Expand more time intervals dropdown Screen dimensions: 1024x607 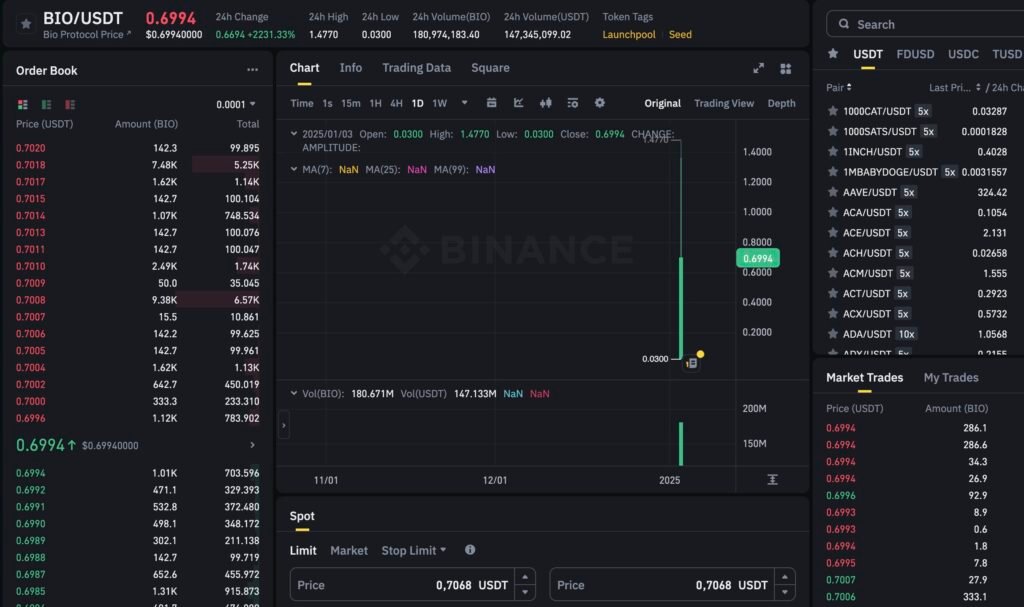tap(464, 103)
